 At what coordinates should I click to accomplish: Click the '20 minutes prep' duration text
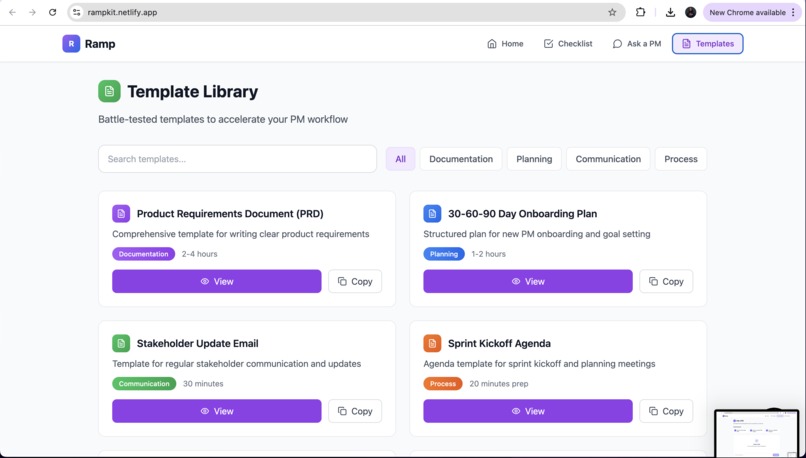(x=499, y=383)
